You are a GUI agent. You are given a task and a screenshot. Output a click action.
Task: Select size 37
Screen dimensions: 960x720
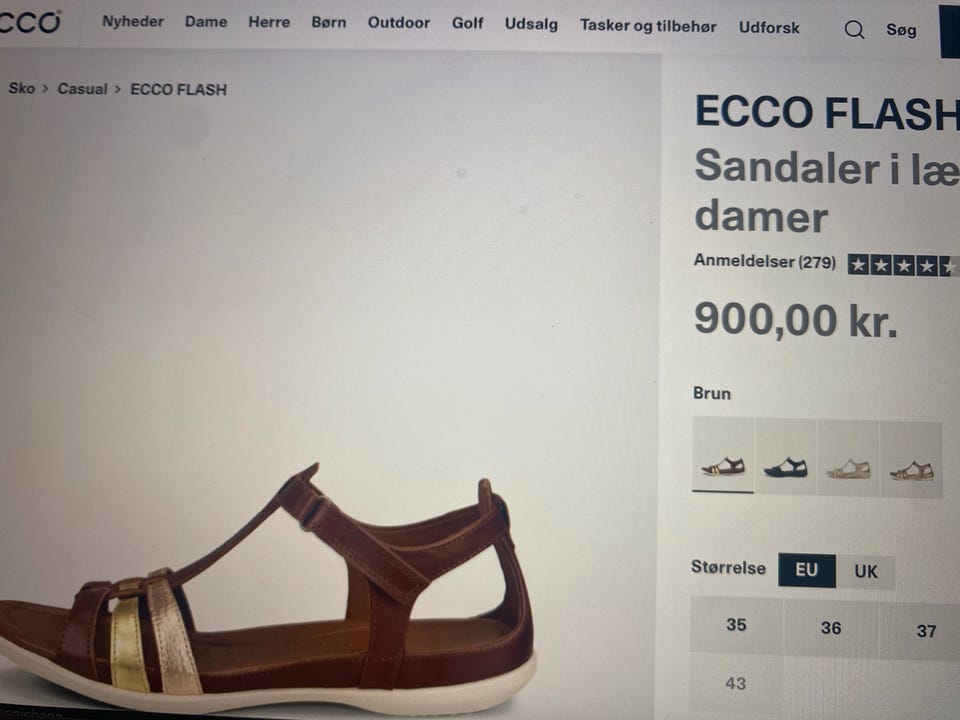[926, 631]
